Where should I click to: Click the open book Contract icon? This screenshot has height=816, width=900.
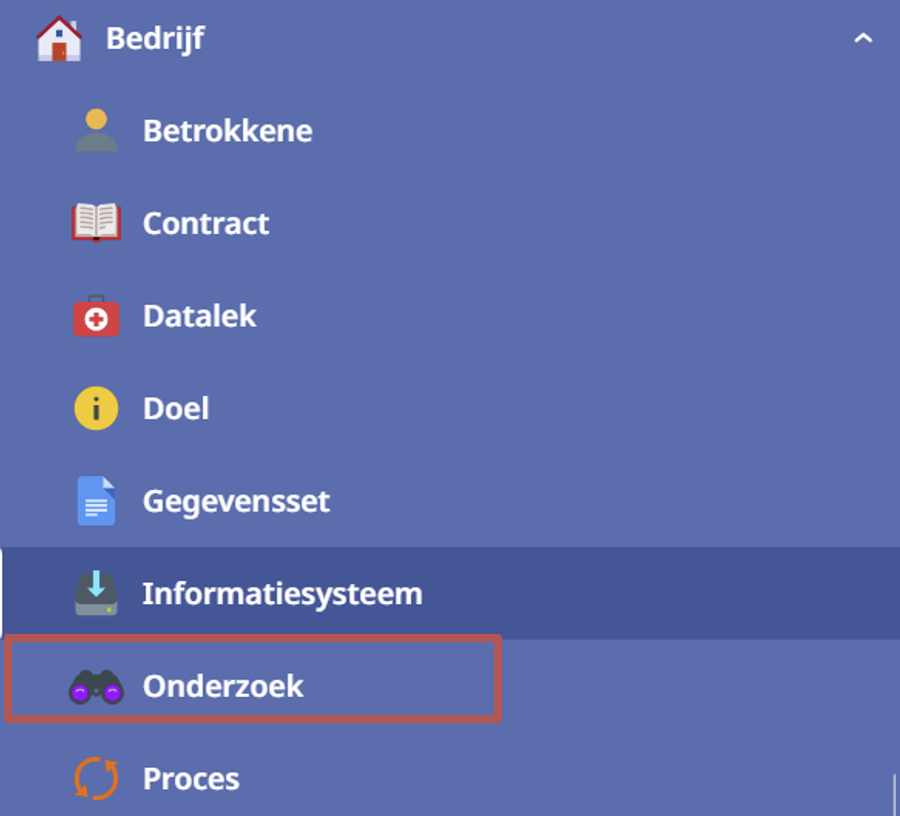(x=96, y=222)
